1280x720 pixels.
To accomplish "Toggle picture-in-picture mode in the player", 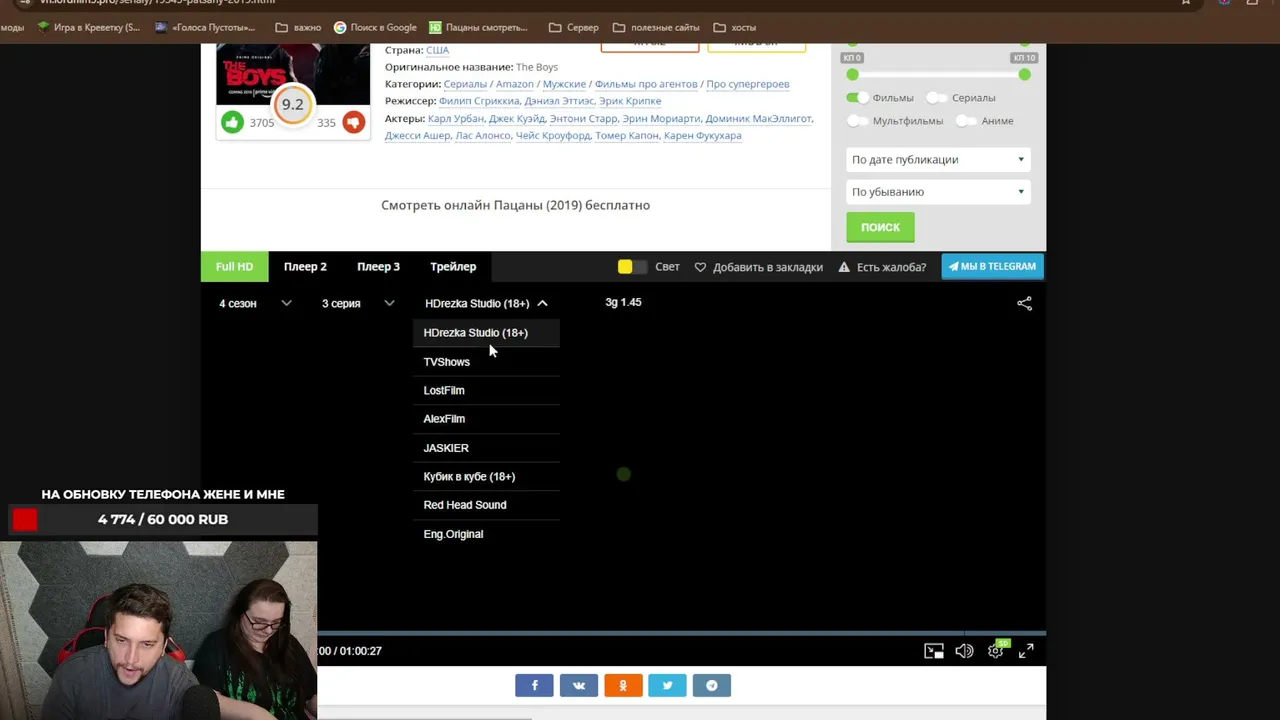I will click(x=934, y=651).
